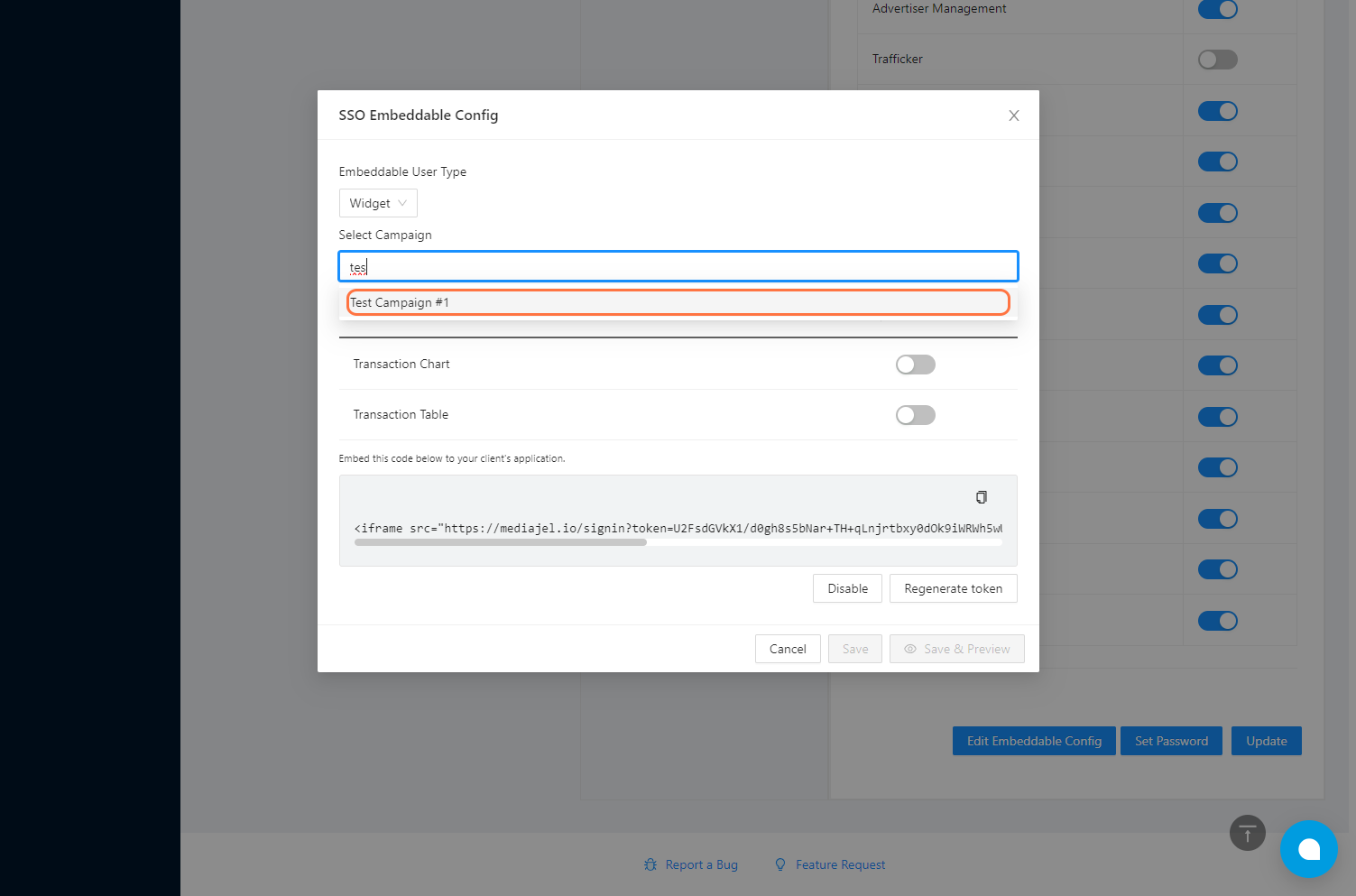
Task: Click the bug icon in footer
Action: 650,864
